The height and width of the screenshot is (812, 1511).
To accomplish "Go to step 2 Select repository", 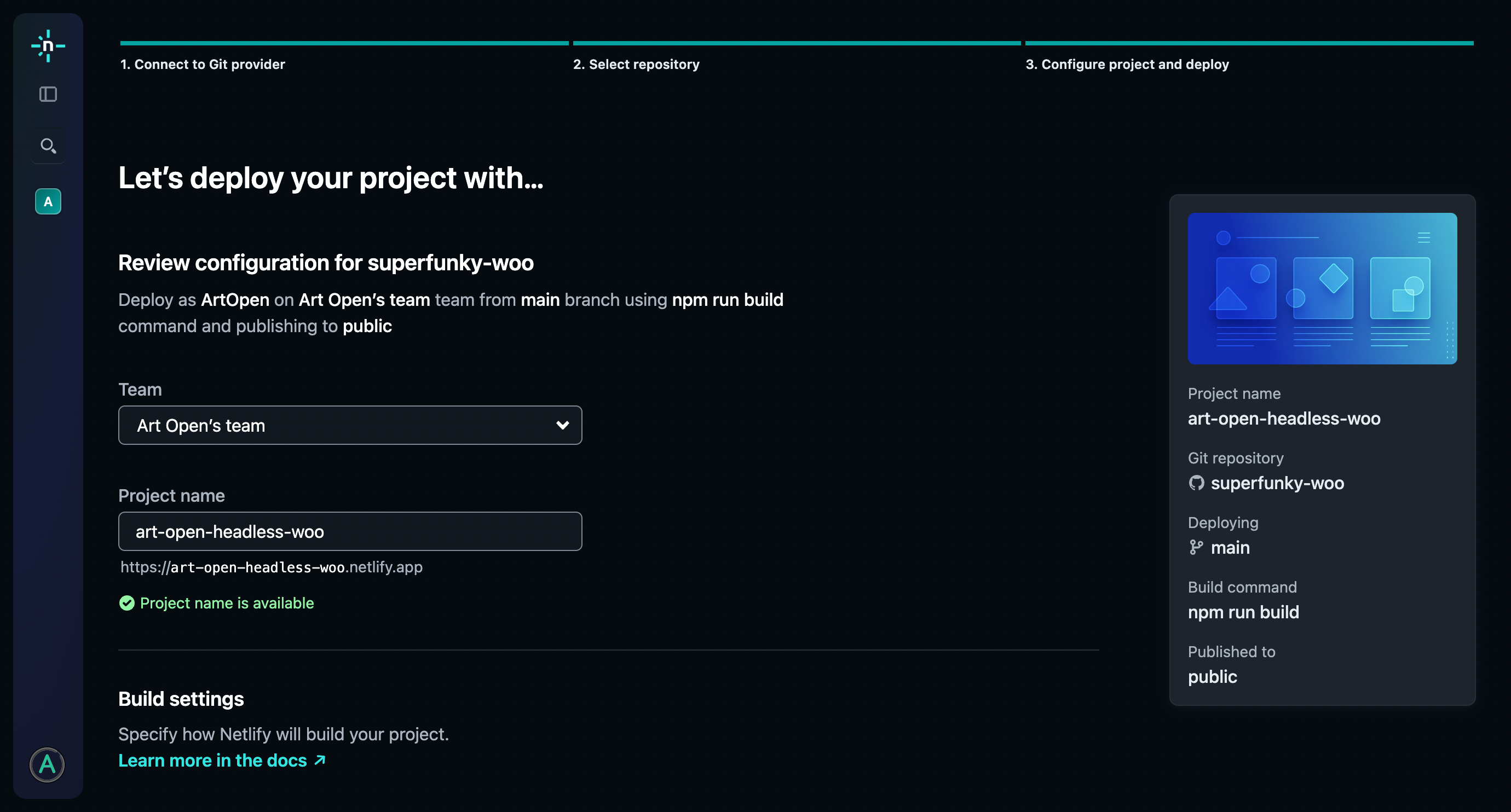I will click(636, 65).
